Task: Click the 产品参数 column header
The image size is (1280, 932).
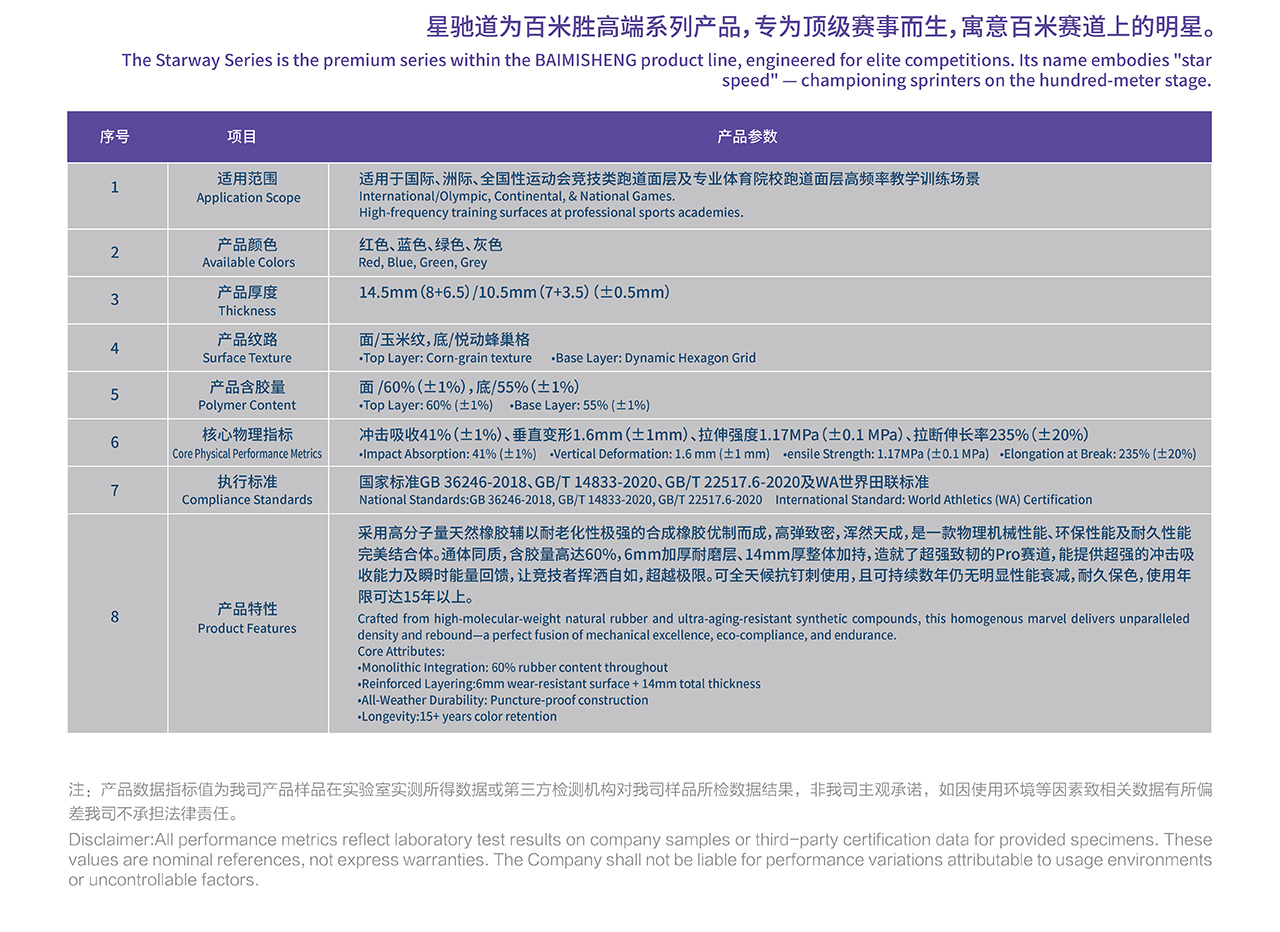Action: pyautogui.click(x=747, y=137)
